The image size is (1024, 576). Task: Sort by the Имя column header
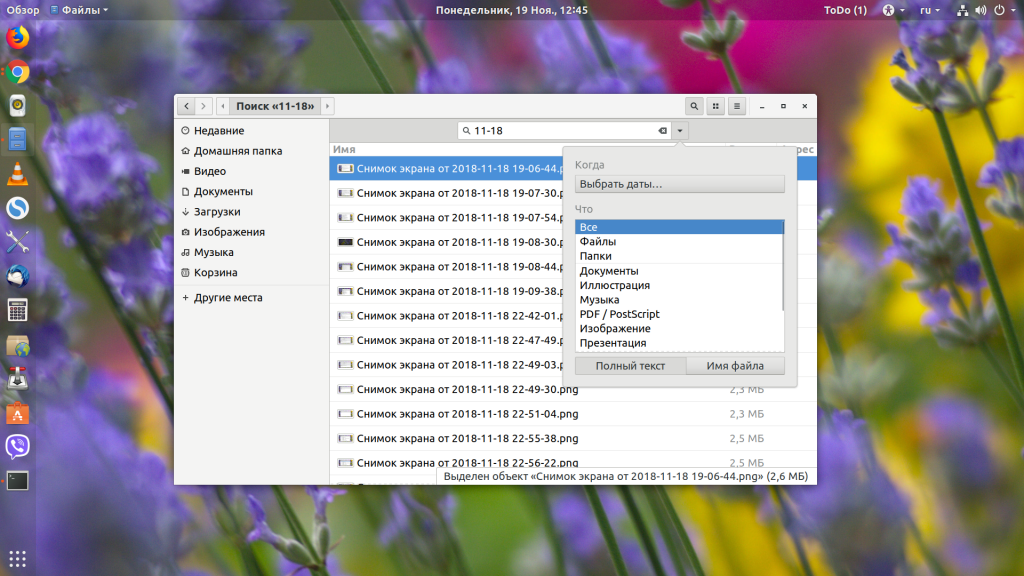click(344, 149)
